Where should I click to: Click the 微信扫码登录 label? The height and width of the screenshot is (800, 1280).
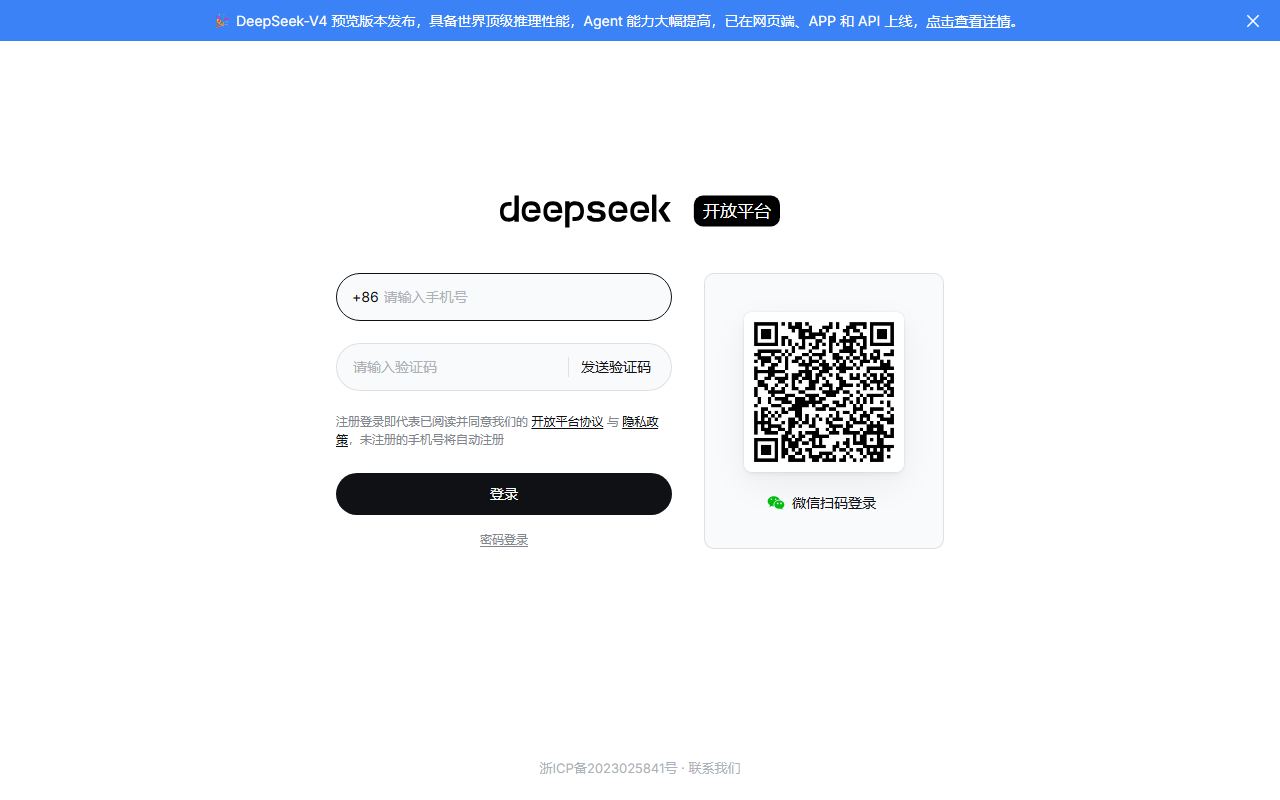tap(834, 503)
